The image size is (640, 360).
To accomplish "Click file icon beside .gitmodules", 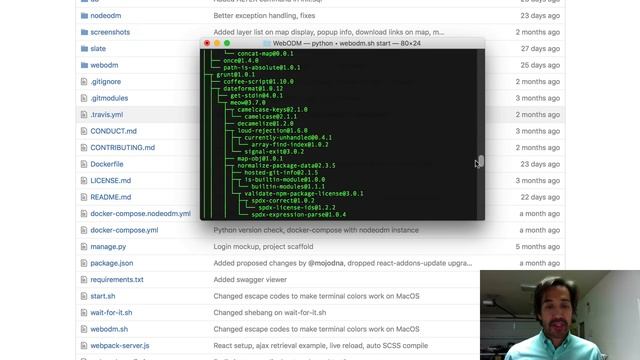I will 84,98.
